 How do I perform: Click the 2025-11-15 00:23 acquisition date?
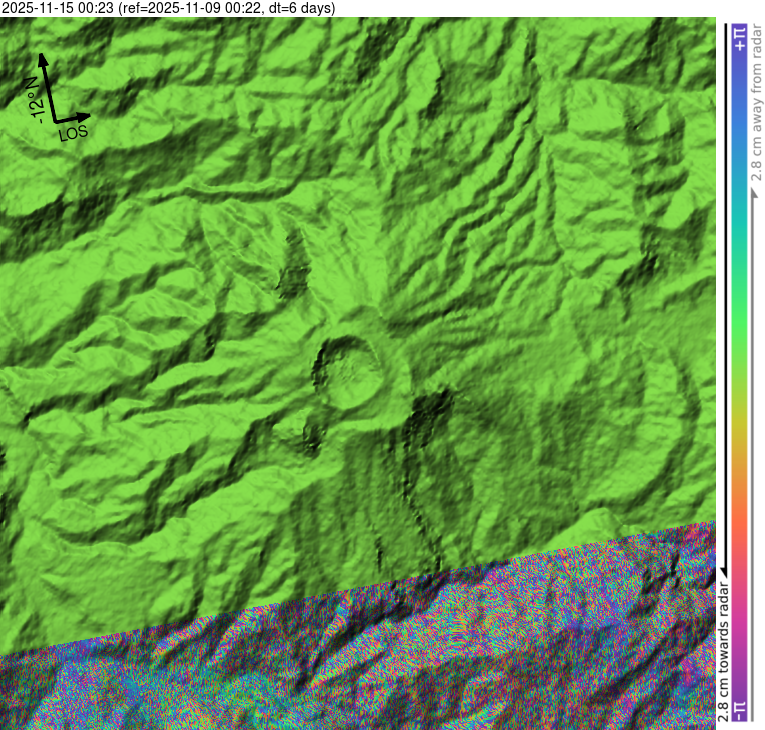tap(57, 8)
